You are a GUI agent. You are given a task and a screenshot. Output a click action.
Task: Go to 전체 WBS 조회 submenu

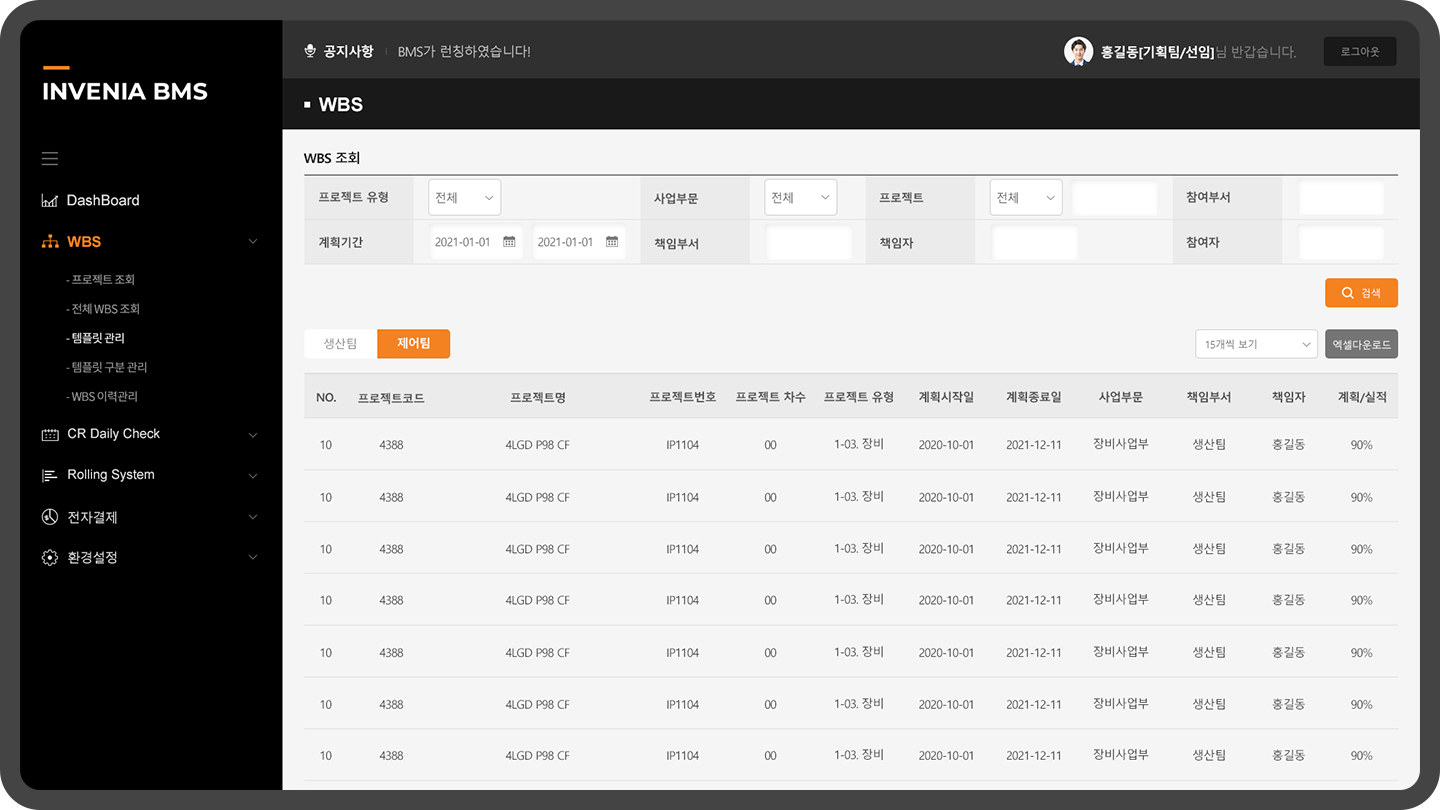point(103,309)
